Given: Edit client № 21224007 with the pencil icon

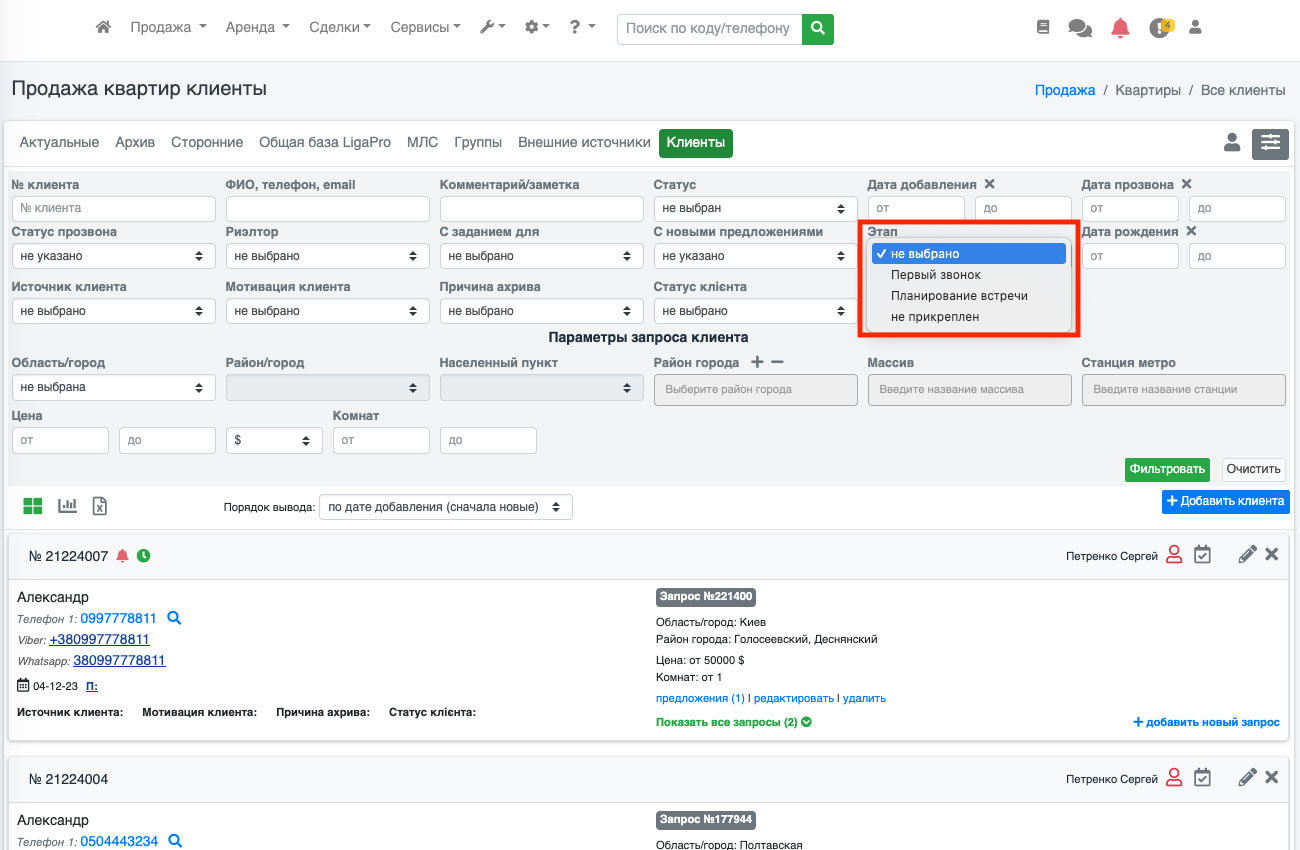Looking at the screenshot, I should click(1247, 554).
